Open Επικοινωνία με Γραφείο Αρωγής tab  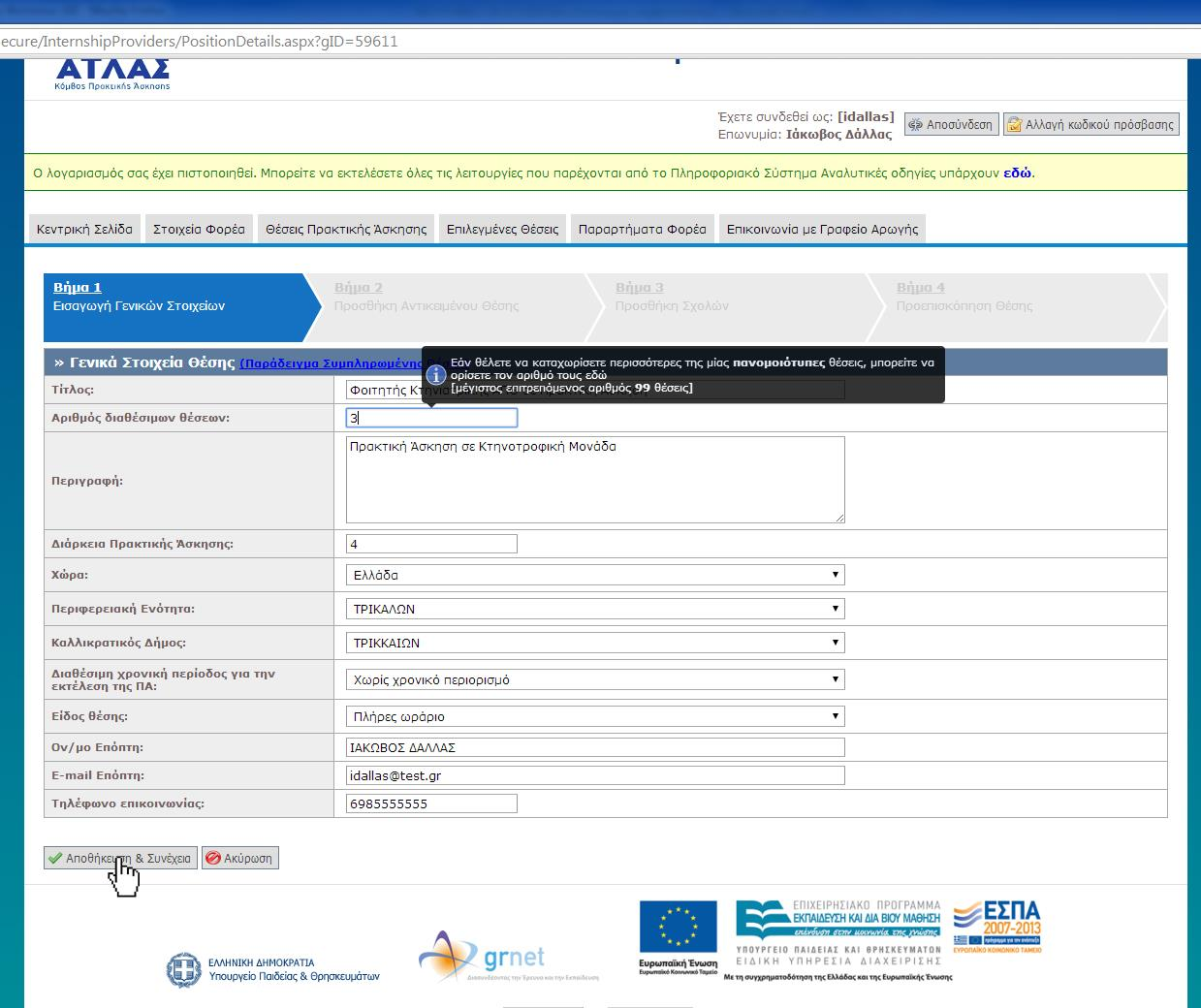pos(822,229)
